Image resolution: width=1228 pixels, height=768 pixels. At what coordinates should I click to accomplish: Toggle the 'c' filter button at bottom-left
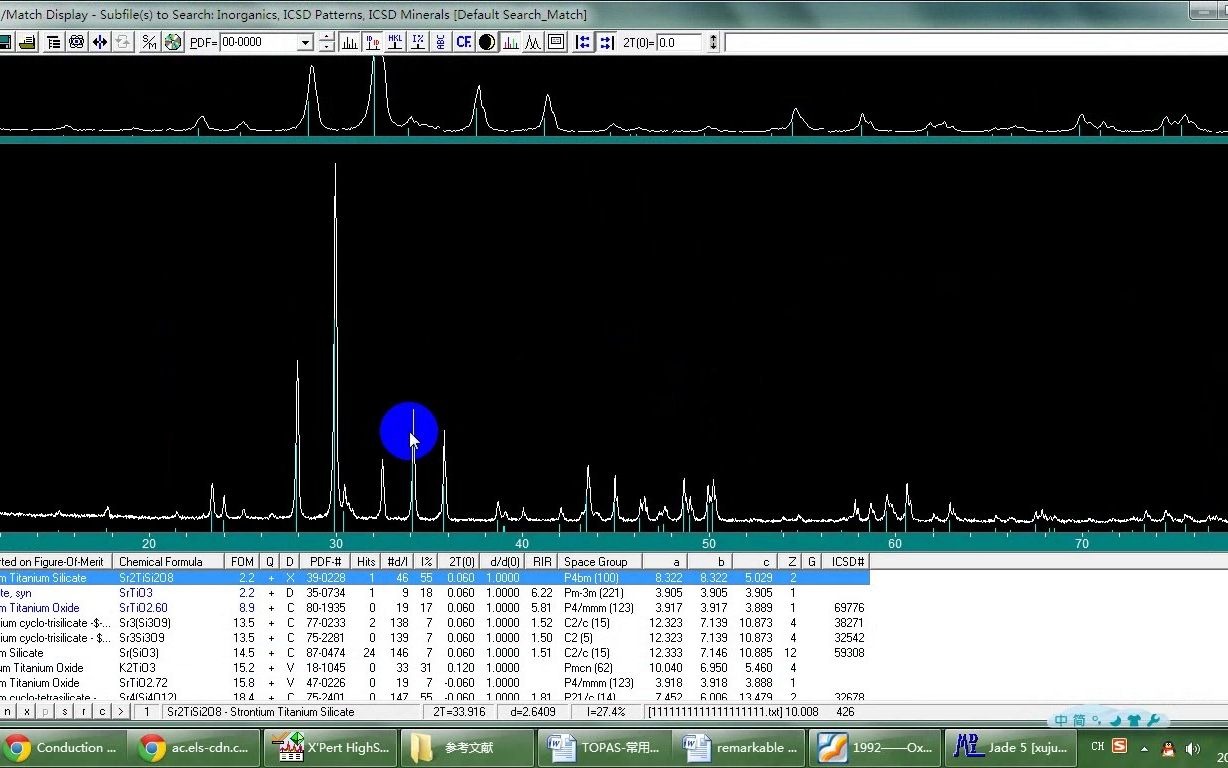102,712
